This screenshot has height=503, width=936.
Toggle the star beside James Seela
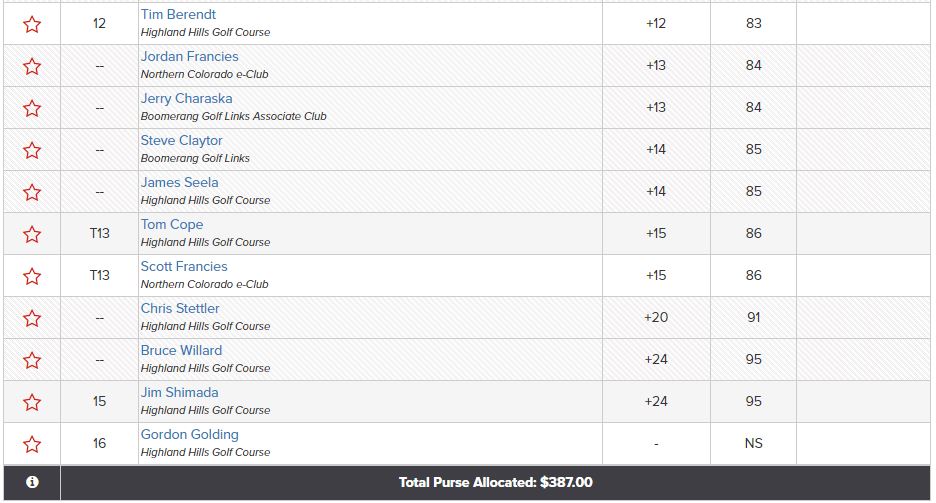(x=32, y=192)
